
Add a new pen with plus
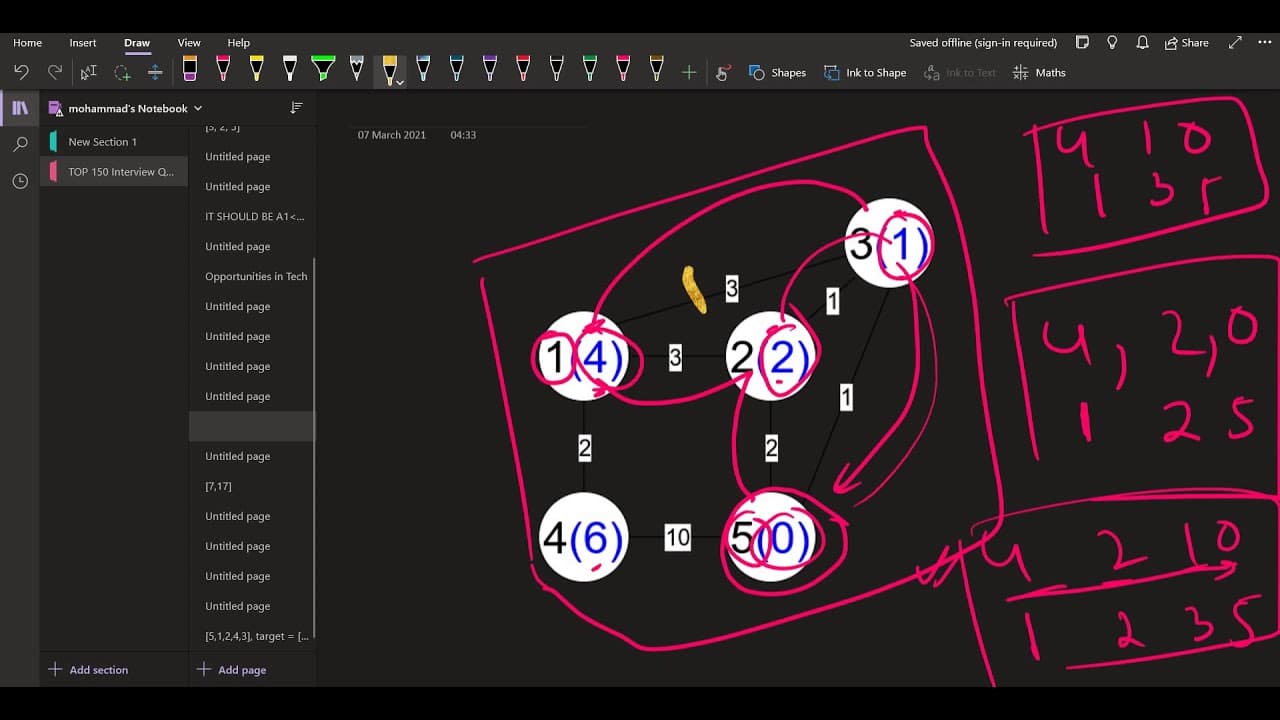coord(689,72)
